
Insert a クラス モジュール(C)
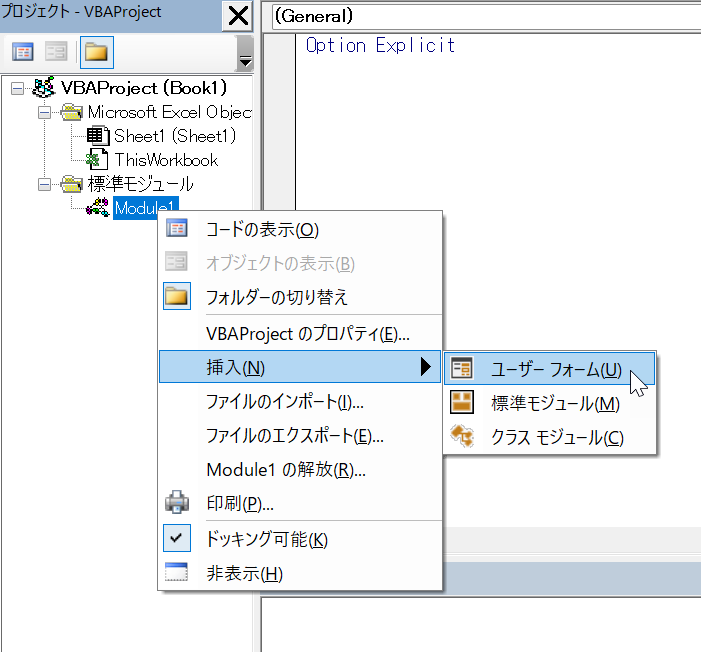(549, 437)
